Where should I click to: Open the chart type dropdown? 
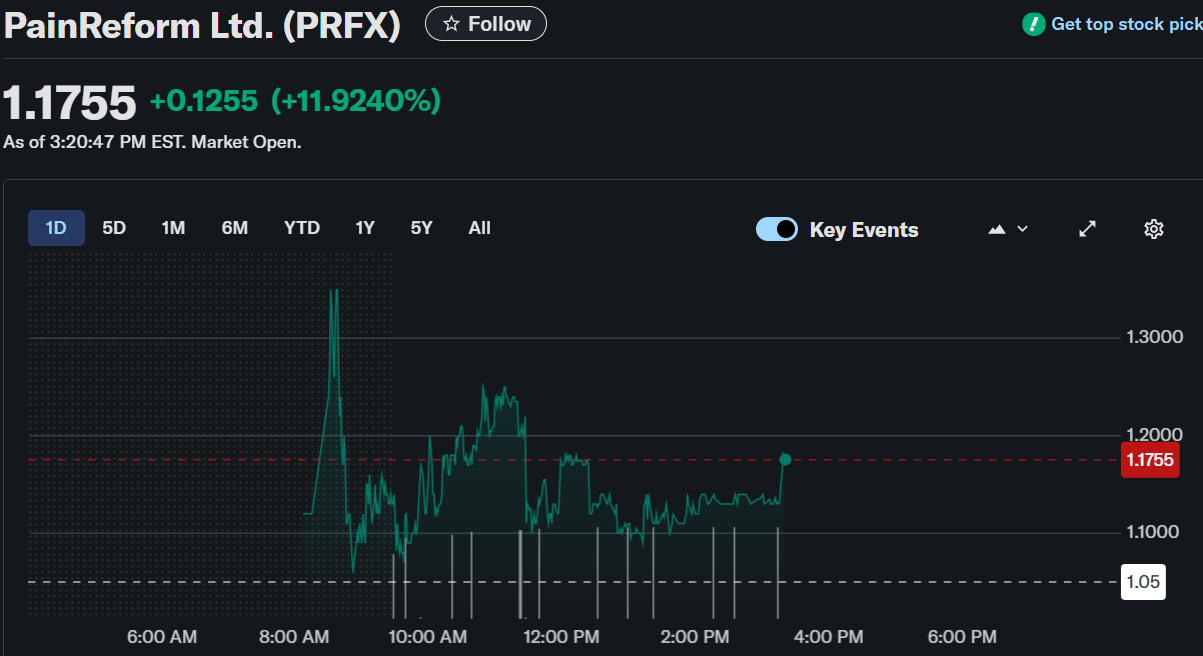[1008, 229]
